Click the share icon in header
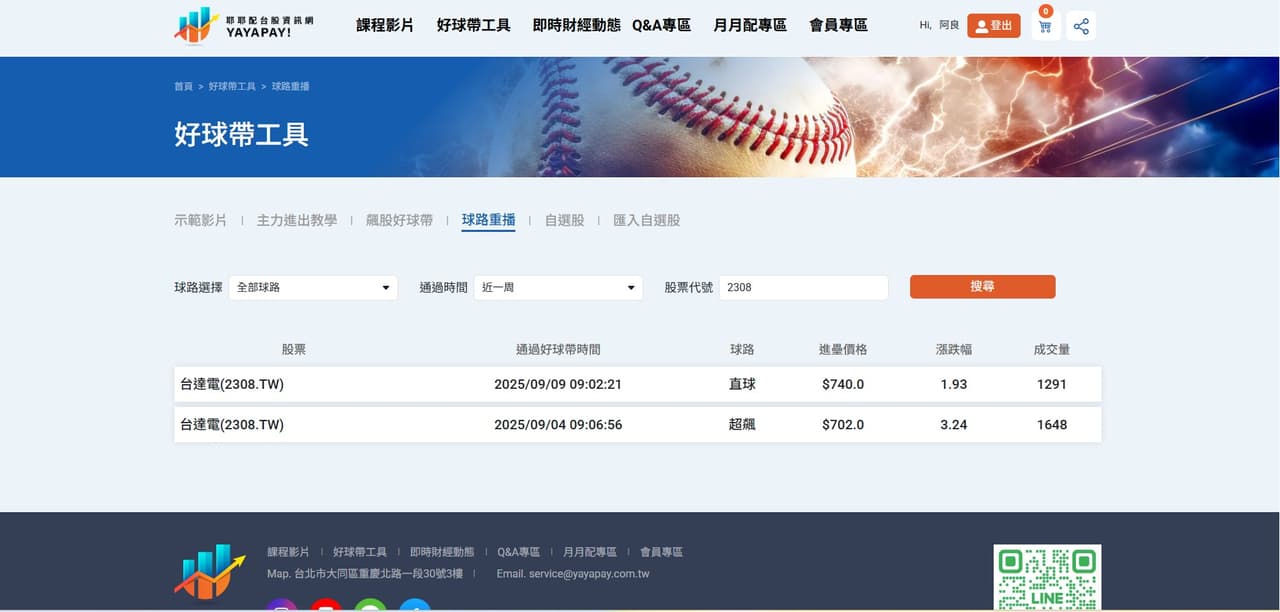 click(1081, 26)
